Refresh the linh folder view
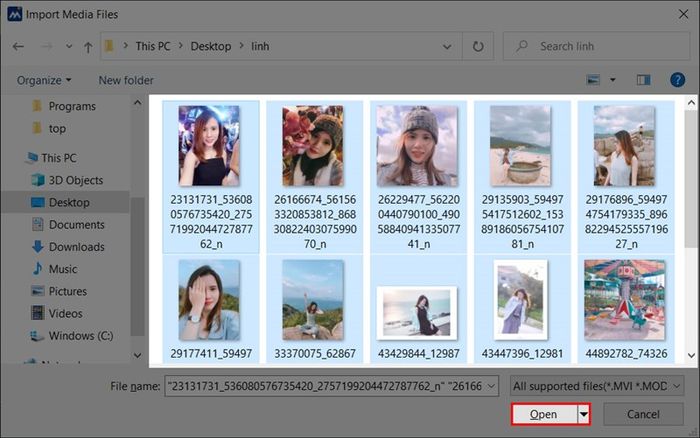Viewport: 700px width, 438px height. (x=478, y=46)
